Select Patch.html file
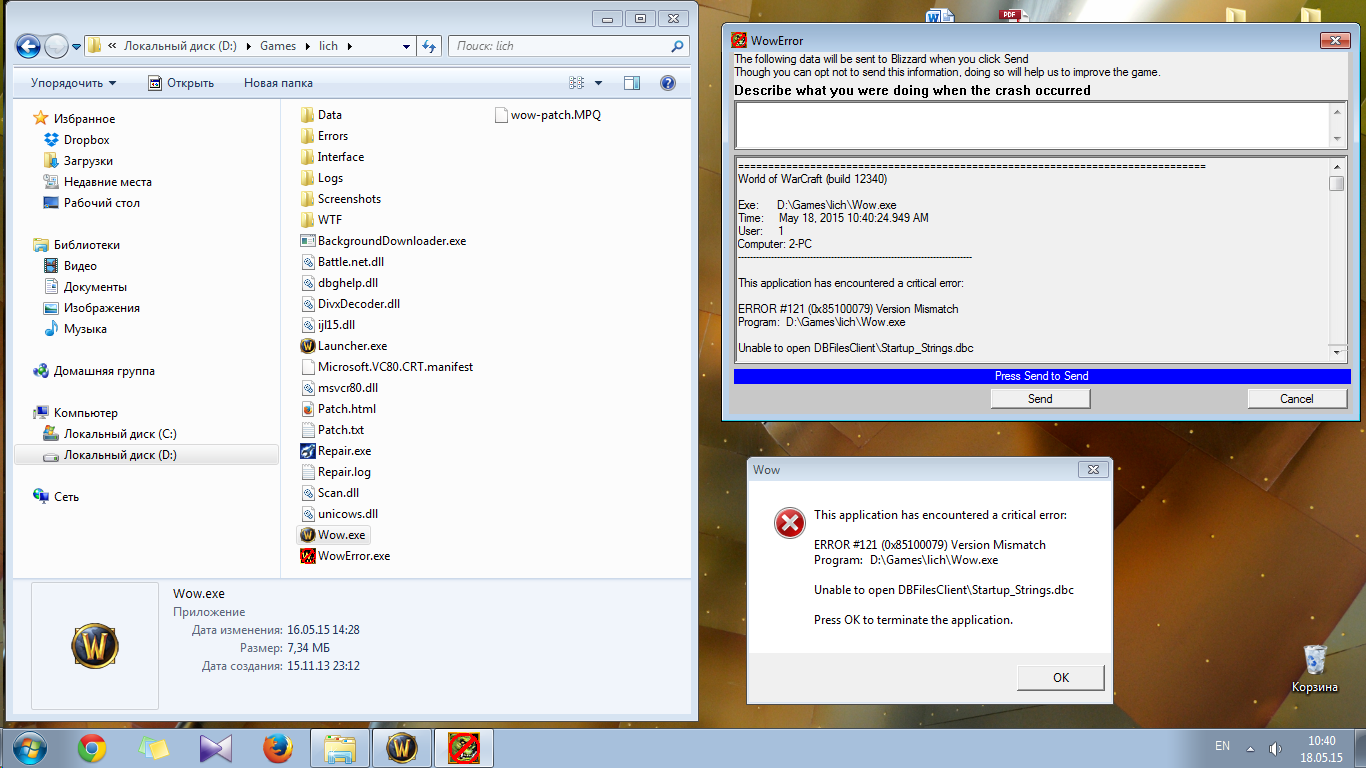This screenshot has height=768, width=1366. click(338, 409)
